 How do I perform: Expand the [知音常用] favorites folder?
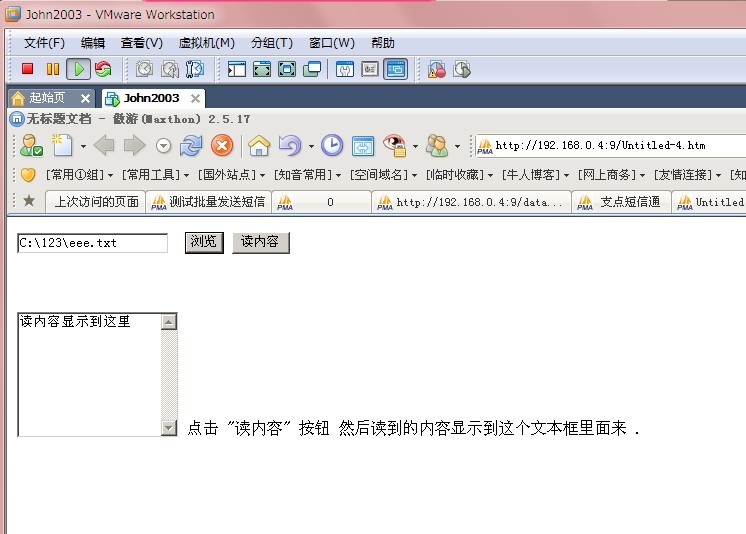point(307,175)
